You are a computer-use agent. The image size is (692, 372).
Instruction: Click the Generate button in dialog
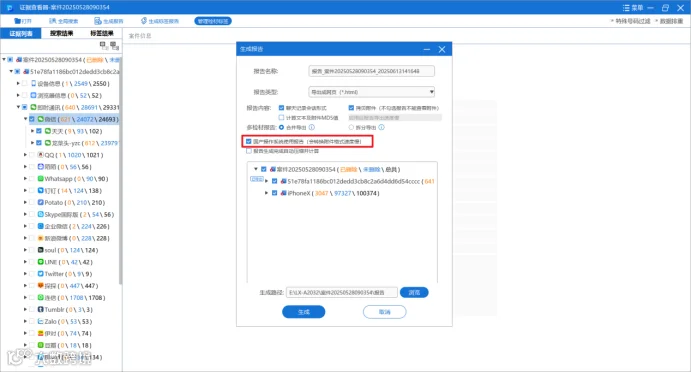coord(304,312)
